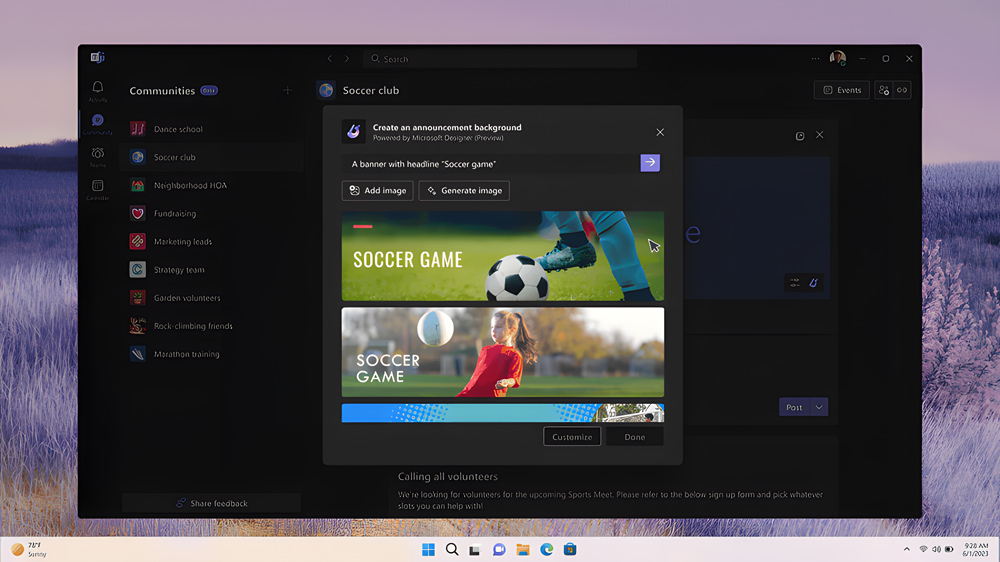Open Garden volunteers community
Screen dimensions: 1000x562
(210, 297)
